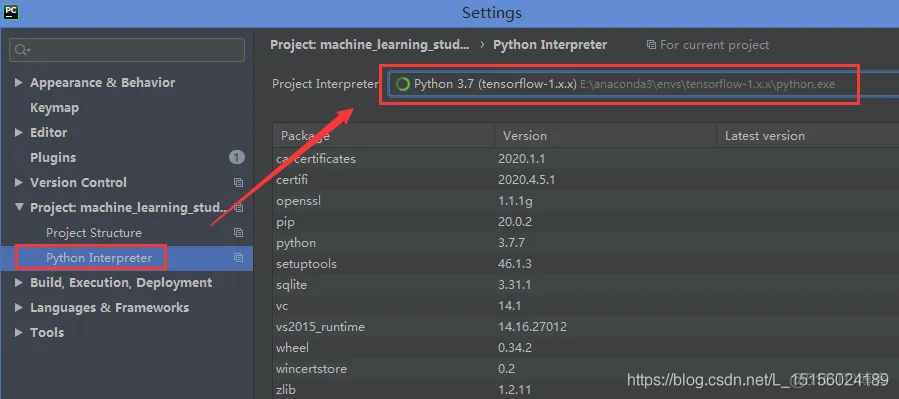Select the pip package row
This screenshot has height=399, width=899.
pyautogui.click(x=585, y=222)
